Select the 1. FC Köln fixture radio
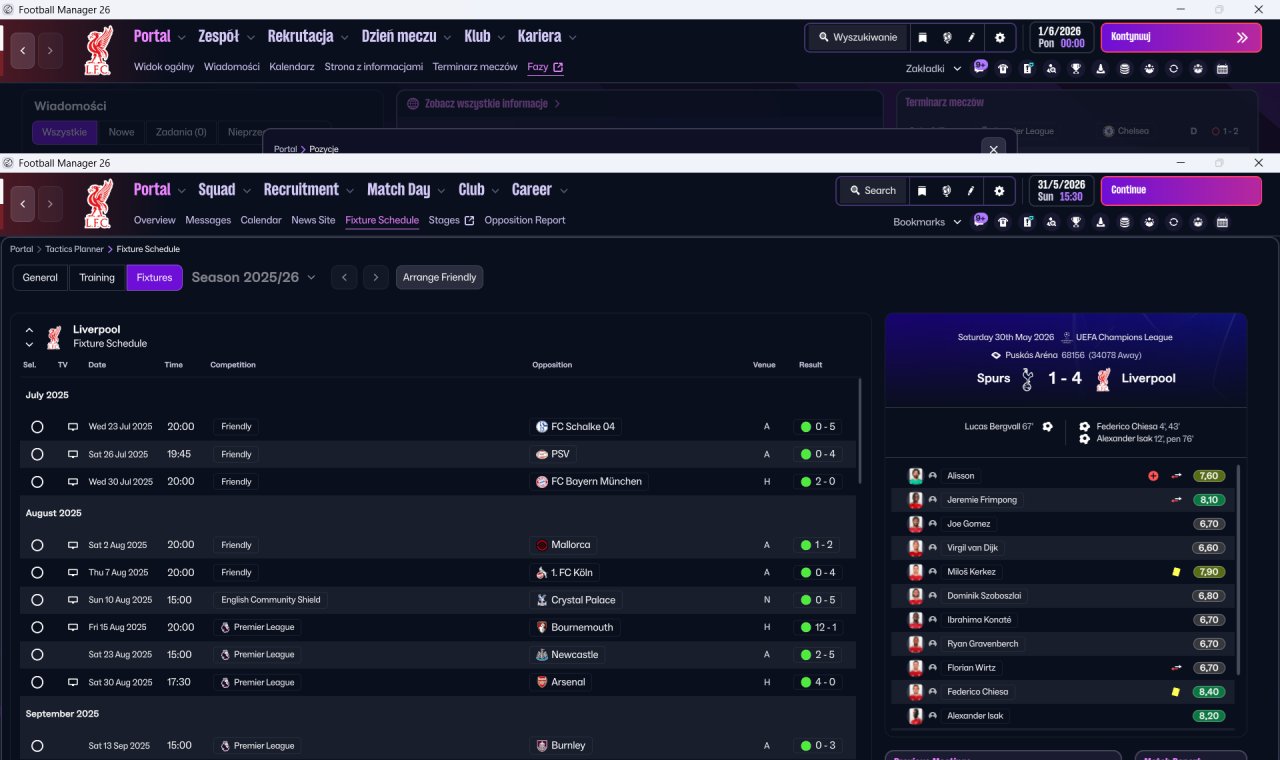The width and height of the screenshot is (1280, 760). tap(37, 573)
